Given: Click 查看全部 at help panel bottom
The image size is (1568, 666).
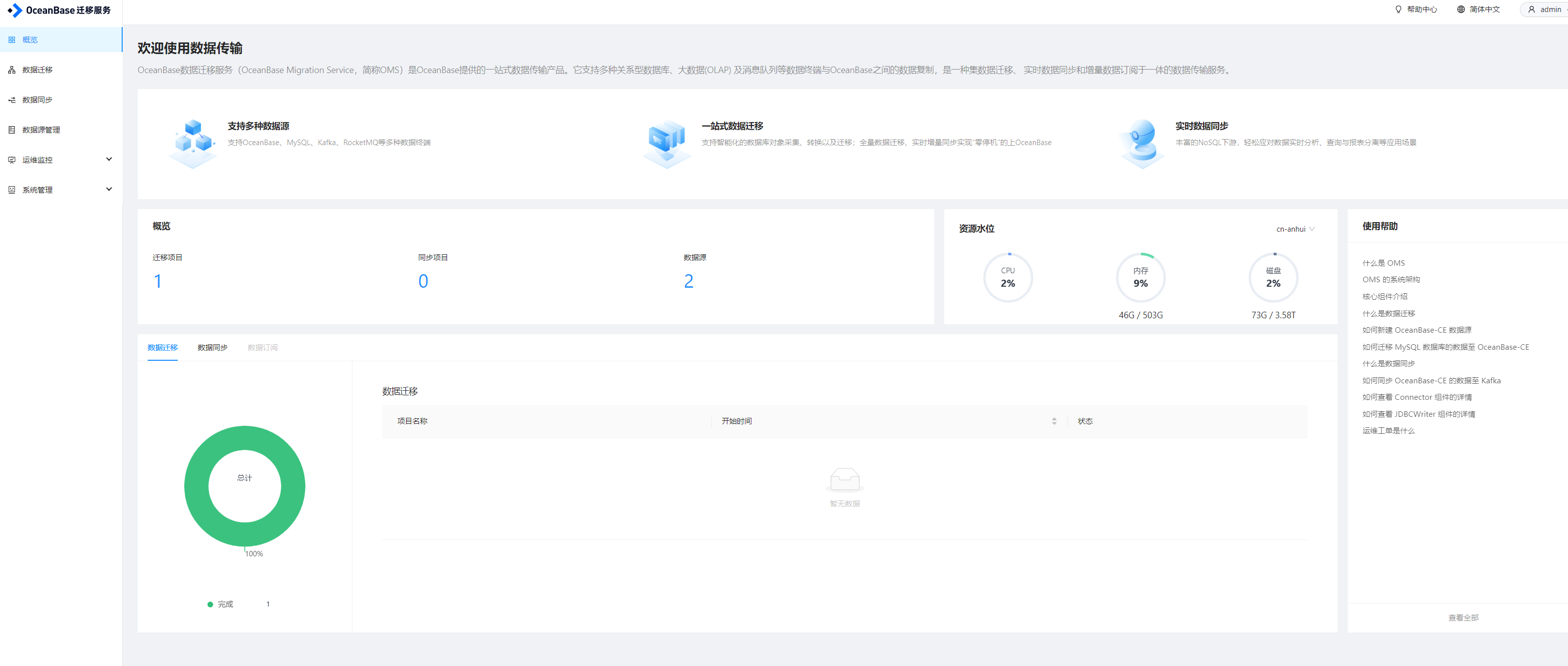Looking at the screenshot, I should [1463, 617].
